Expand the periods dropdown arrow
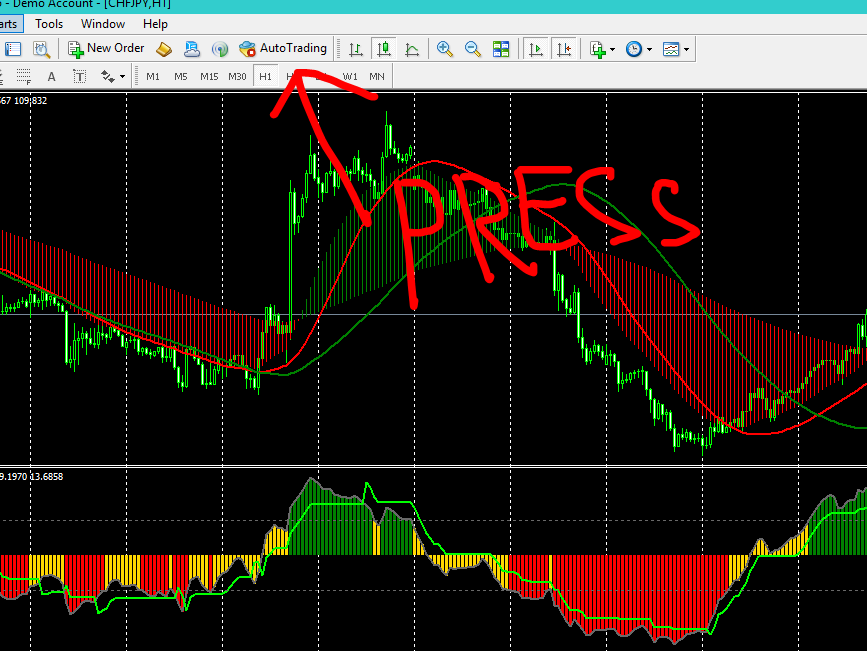The height and width of the screenshot is (651, 867). pos(649,49)
